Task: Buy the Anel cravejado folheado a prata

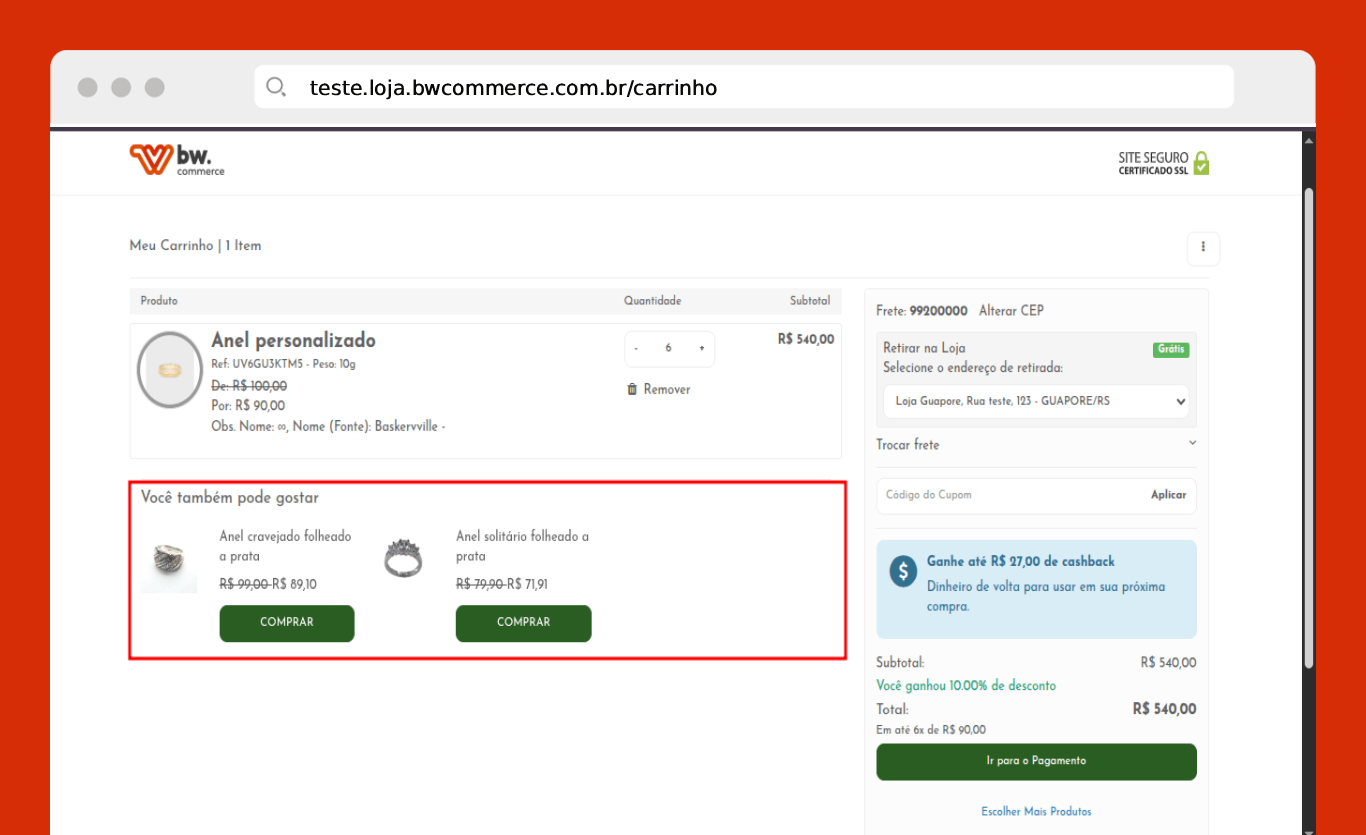Action: pos(287,623)
